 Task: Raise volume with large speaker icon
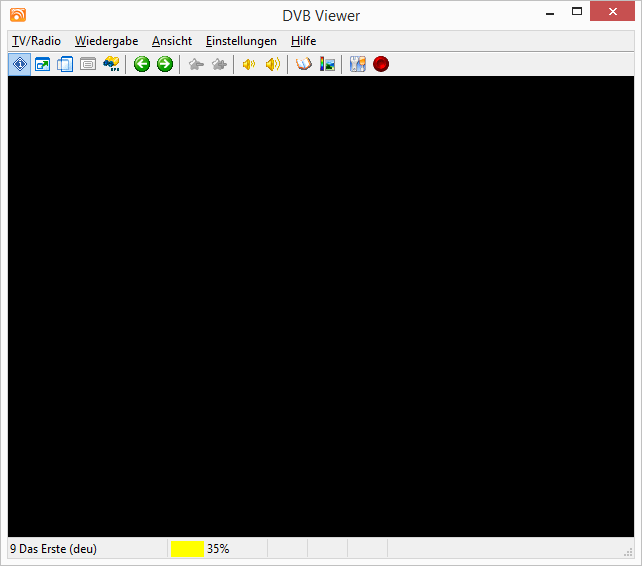[273, 64]
